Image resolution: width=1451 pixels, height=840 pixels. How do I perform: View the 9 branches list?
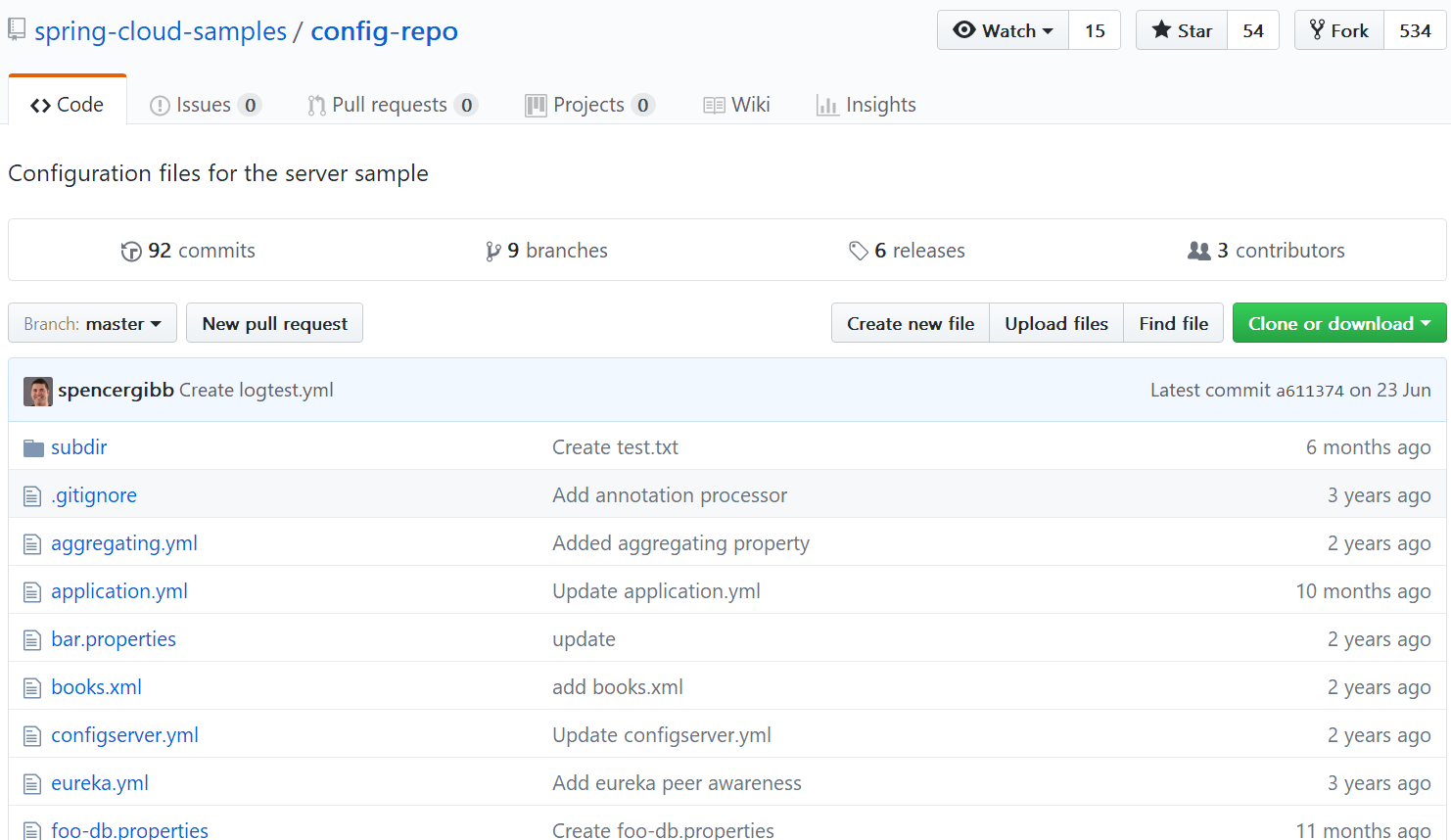pos(546,251)
